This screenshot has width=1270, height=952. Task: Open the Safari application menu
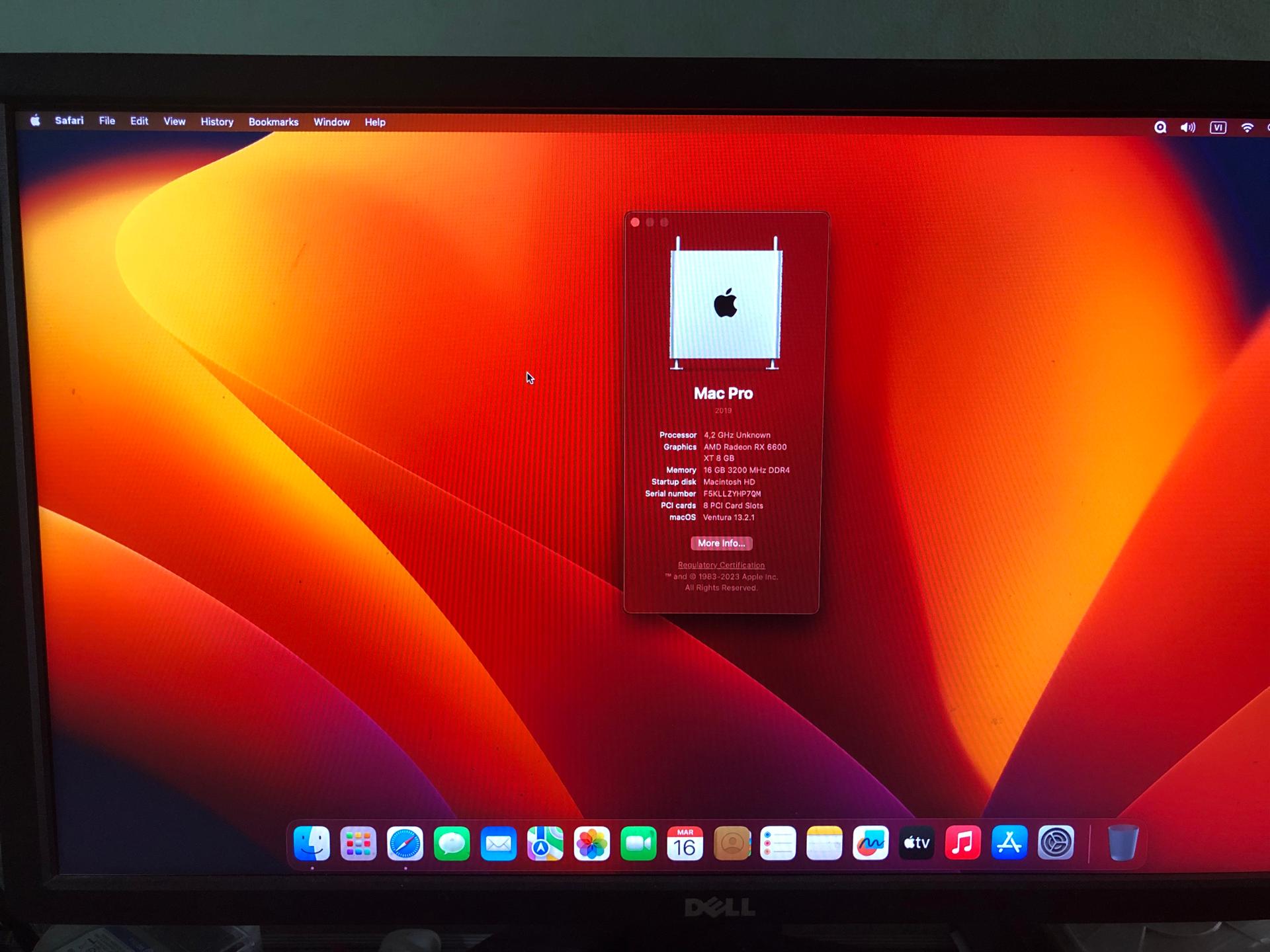coord(69,120)
